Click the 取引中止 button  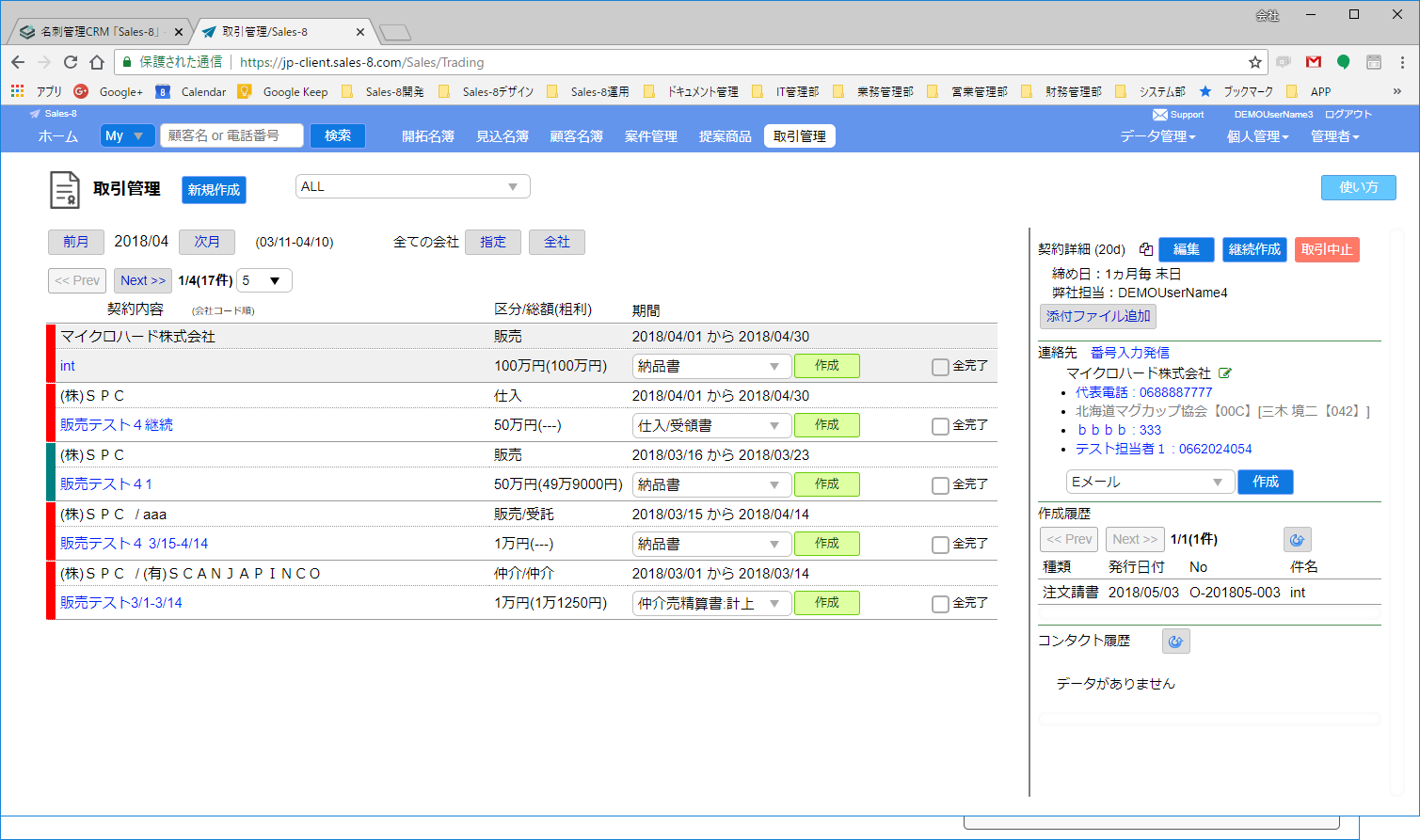pyautogui.click(x=1327, y=249)
